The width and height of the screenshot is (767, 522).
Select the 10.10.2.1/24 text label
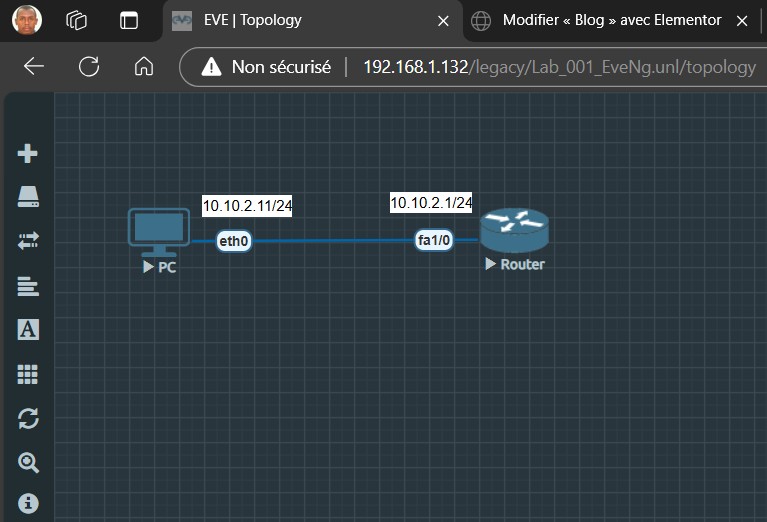click(431, 203)
